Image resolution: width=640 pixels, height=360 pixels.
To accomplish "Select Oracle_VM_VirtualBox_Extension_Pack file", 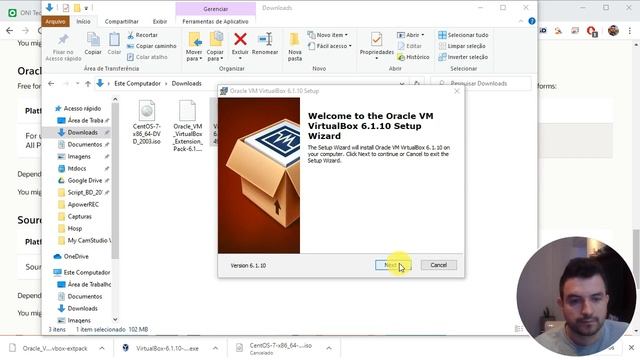I will tap(188, 126).
